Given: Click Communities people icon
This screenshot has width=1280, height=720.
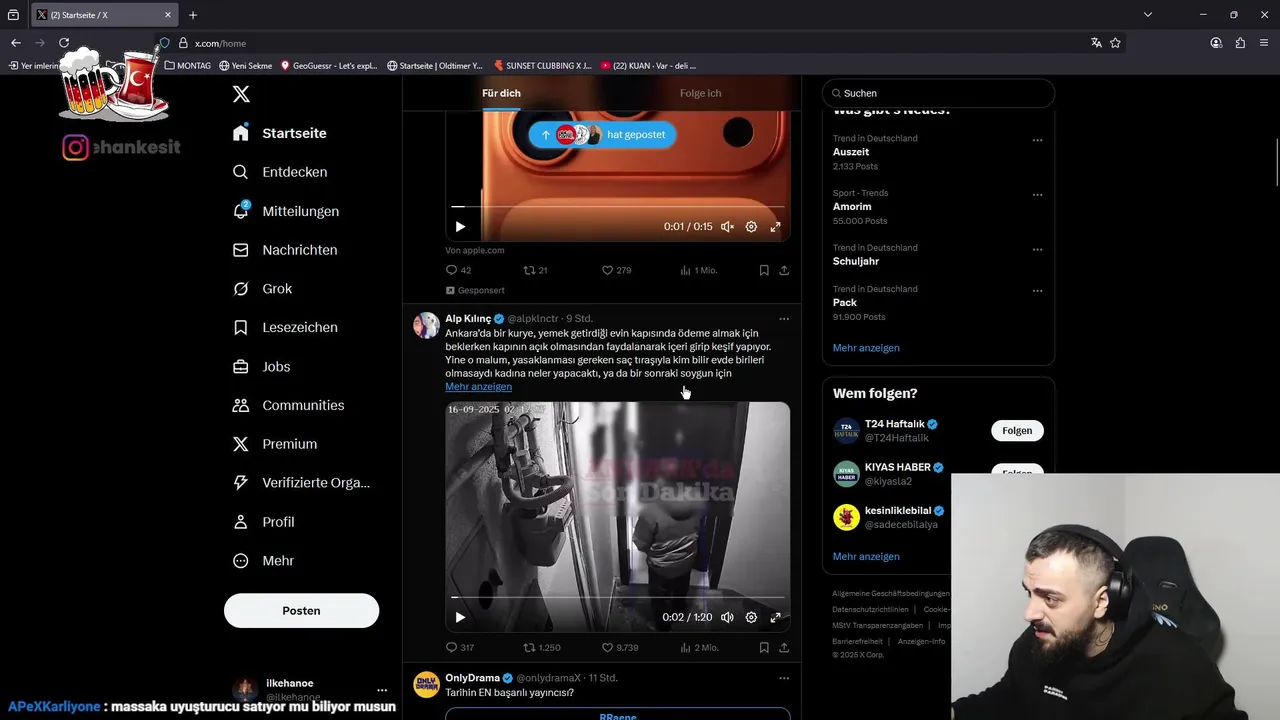Looking at the screenshot, I should tap(240, 405).
